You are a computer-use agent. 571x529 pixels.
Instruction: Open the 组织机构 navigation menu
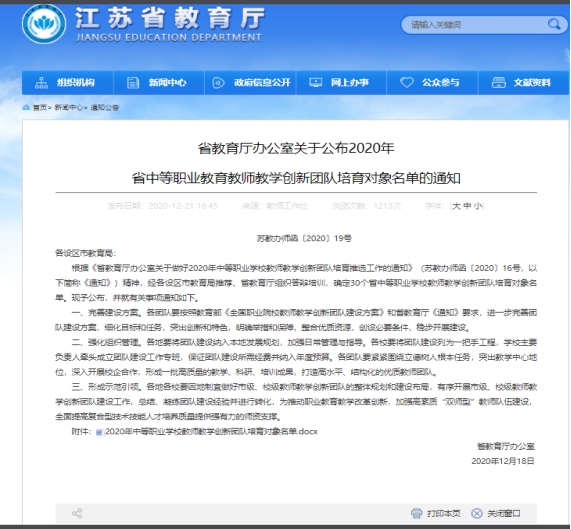[68, 83]
